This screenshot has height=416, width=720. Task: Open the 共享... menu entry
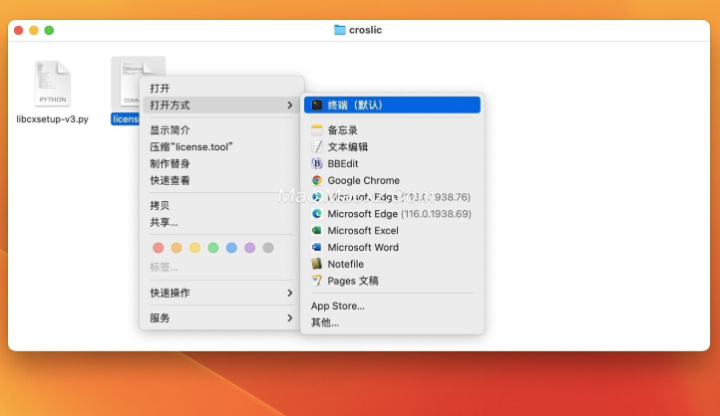[x=163, y=222]
